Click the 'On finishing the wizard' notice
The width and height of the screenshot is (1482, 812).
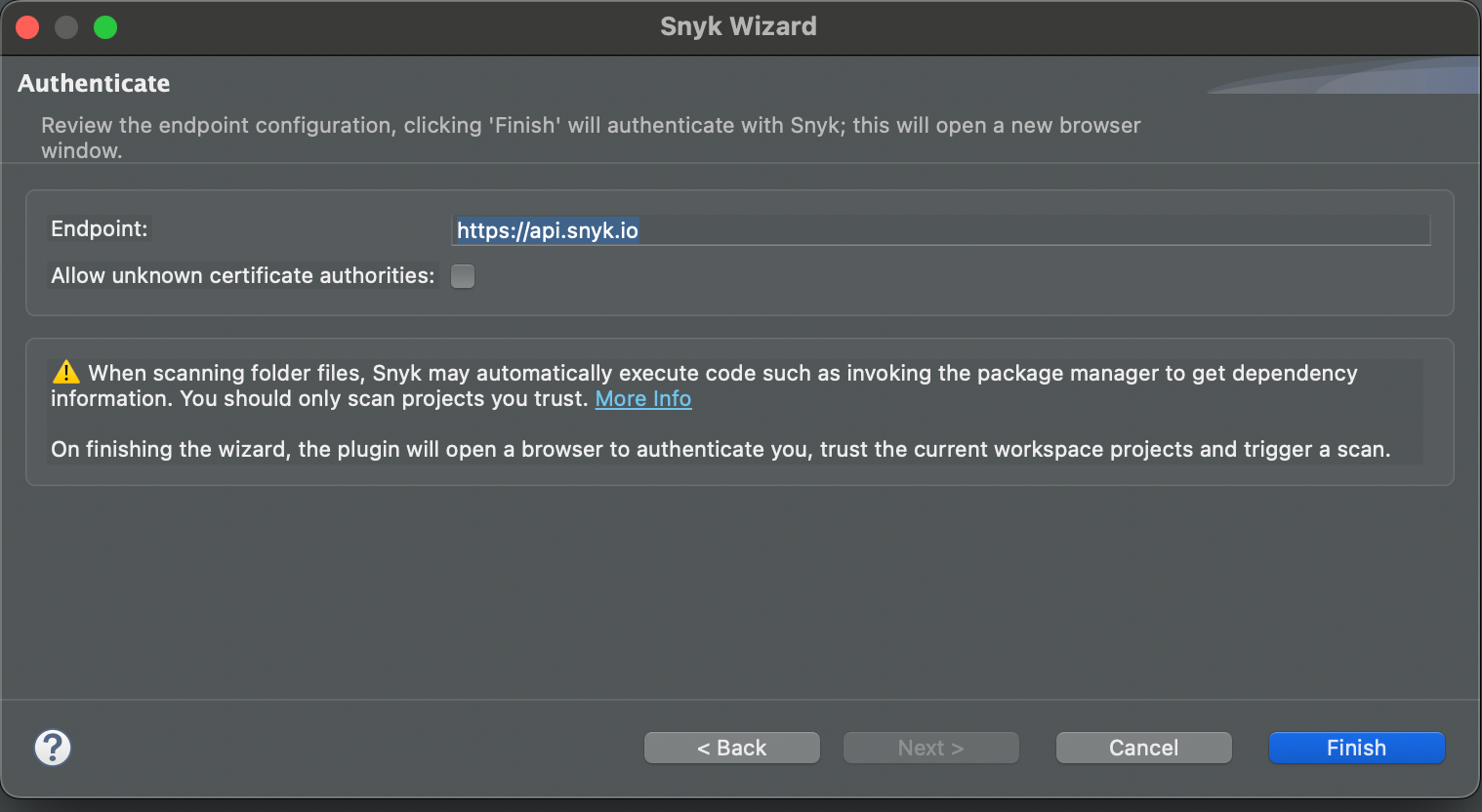(x=720, y=449)
